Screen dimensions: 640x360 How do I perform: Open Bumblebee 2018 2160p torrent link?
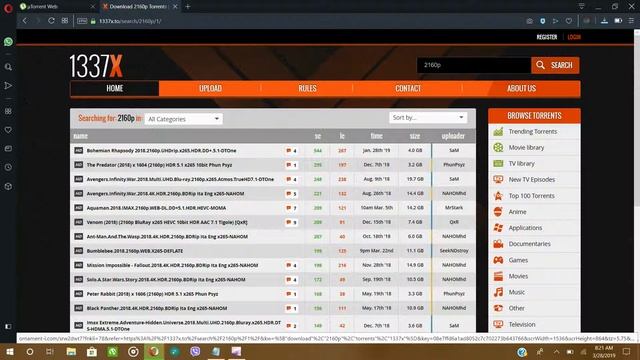coord(135,251)
